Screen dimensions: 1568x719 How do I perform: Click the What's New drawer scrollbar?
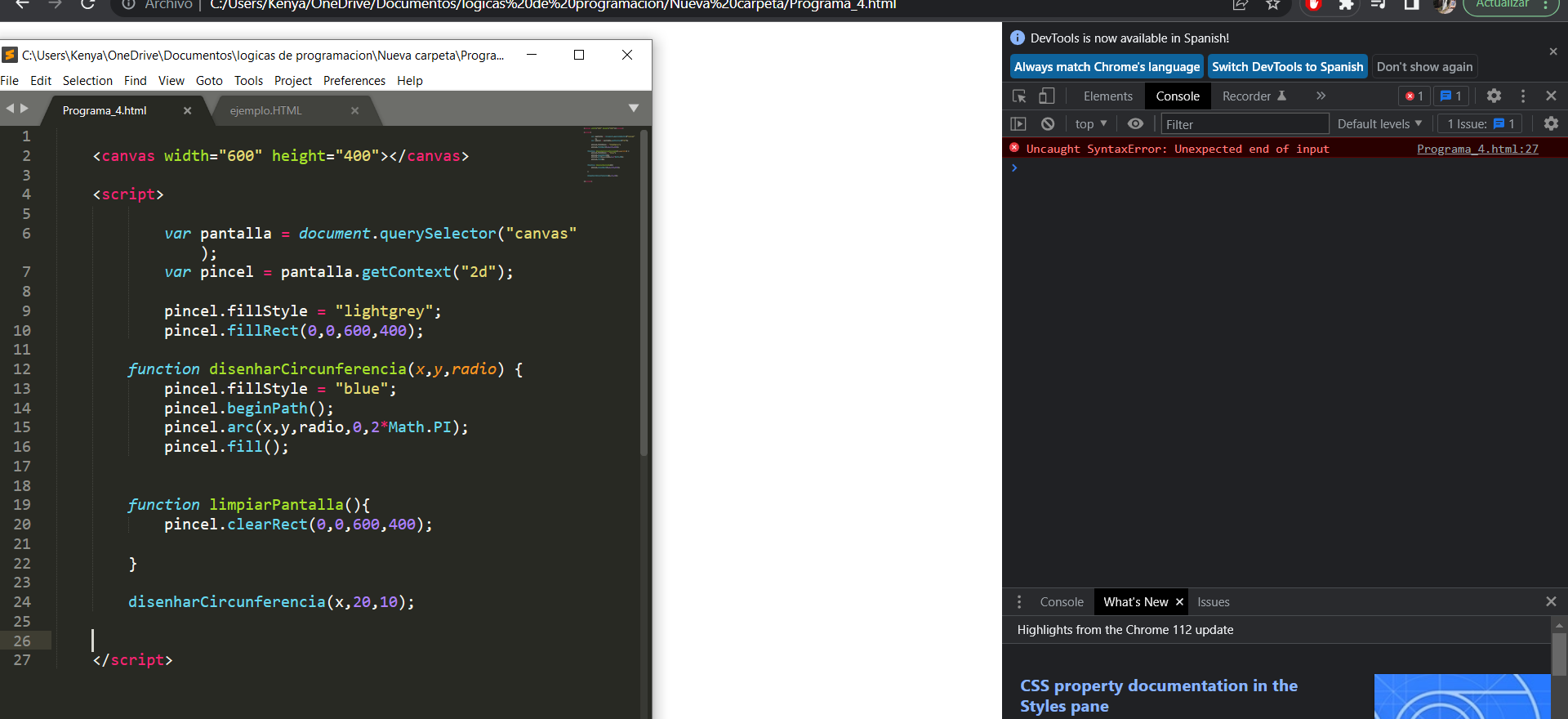pos(1559,654)
